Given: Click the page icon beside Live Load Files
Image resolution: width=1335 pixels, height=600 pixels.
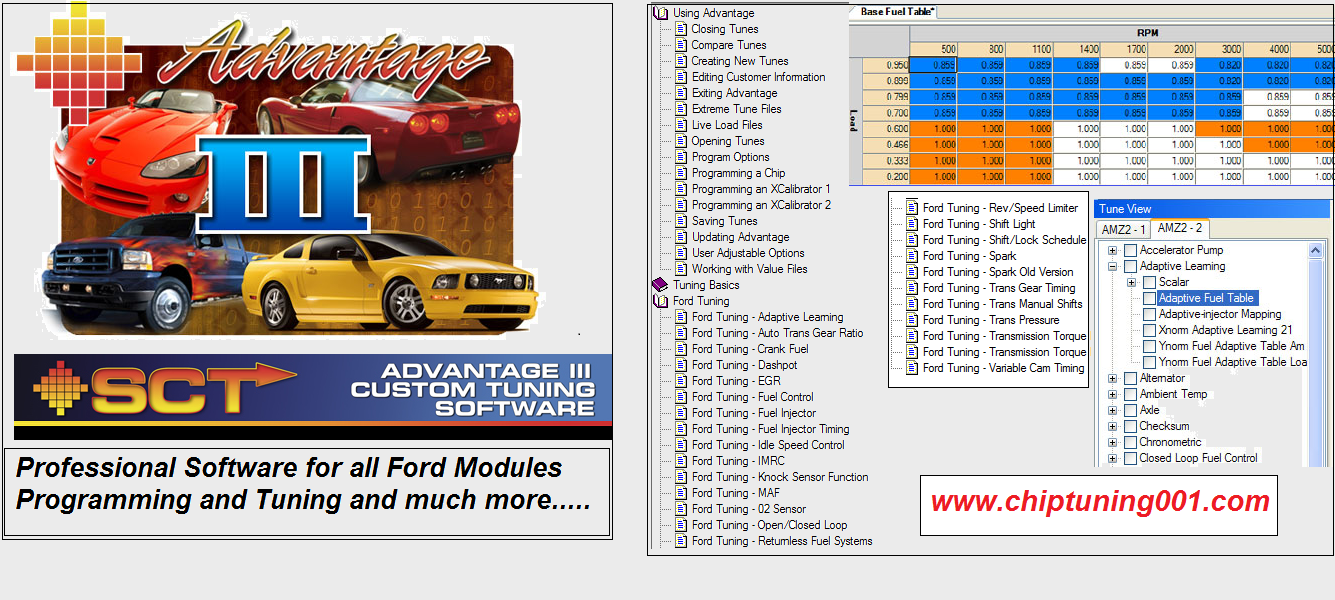Looking at the screenshot, I should [681, 125].
